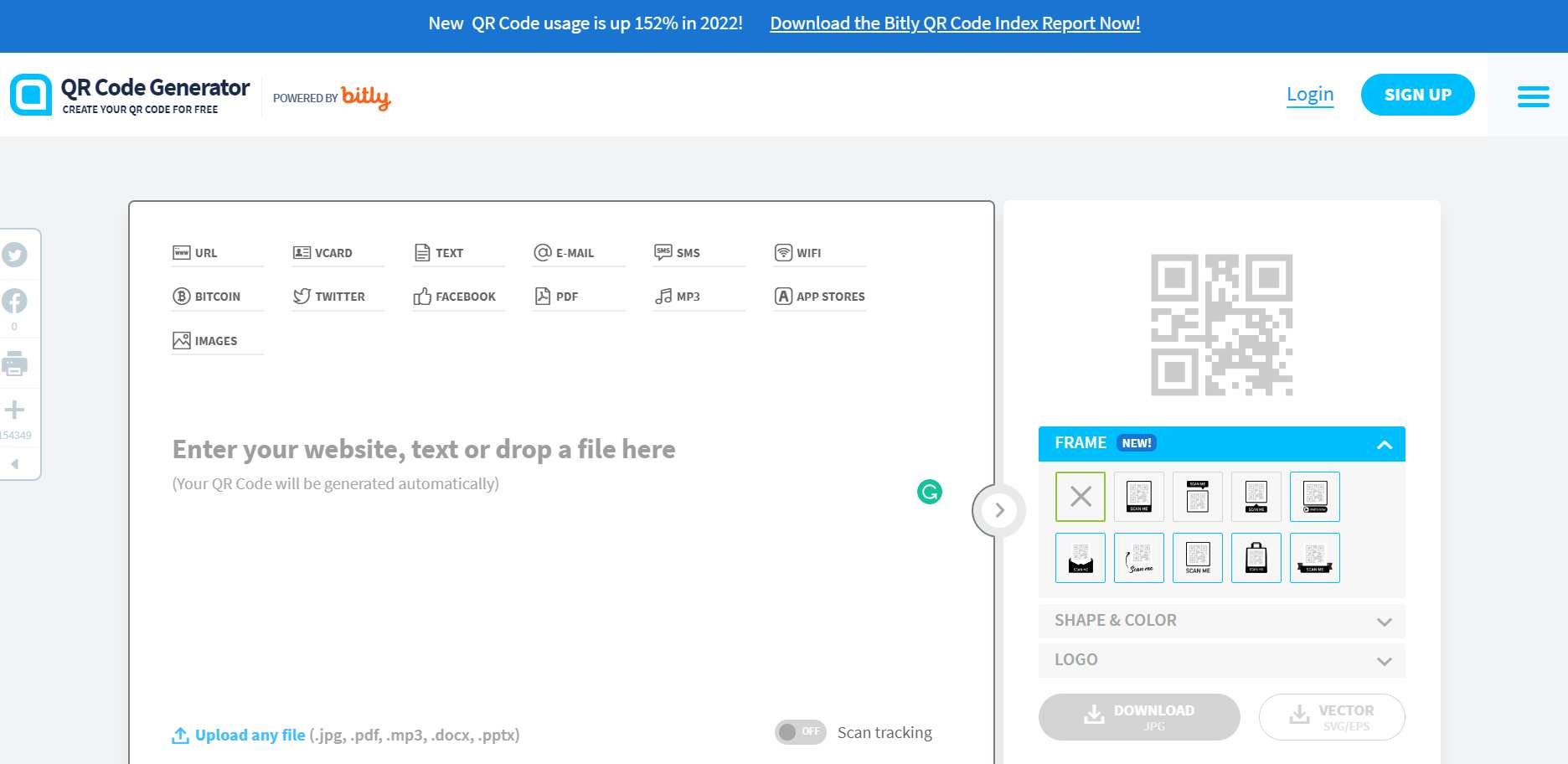1568x764 pixels.
Task: Expand the SHAPE & COLOR section
Action: (x=1220, y=621)
